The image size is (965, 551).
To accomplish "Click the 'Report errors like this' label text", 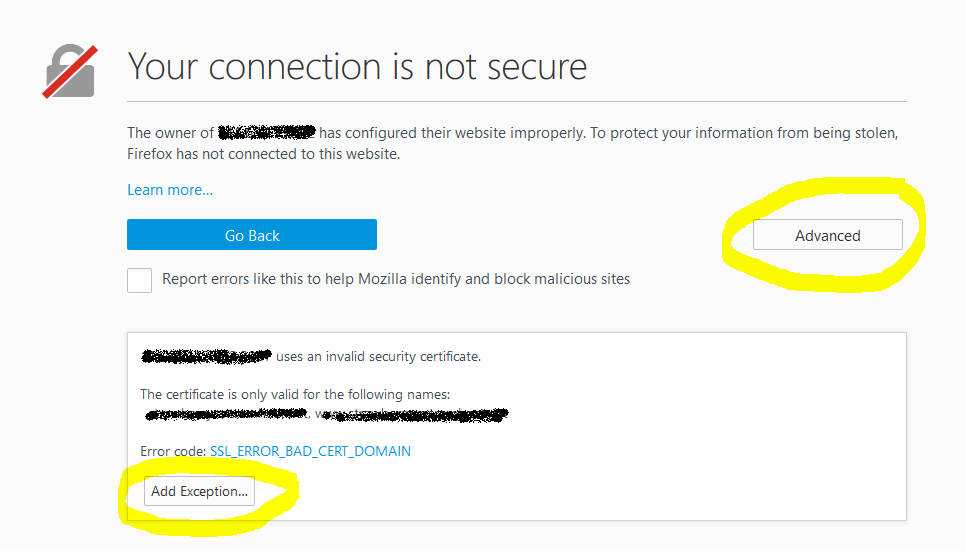I will [396, 279].
